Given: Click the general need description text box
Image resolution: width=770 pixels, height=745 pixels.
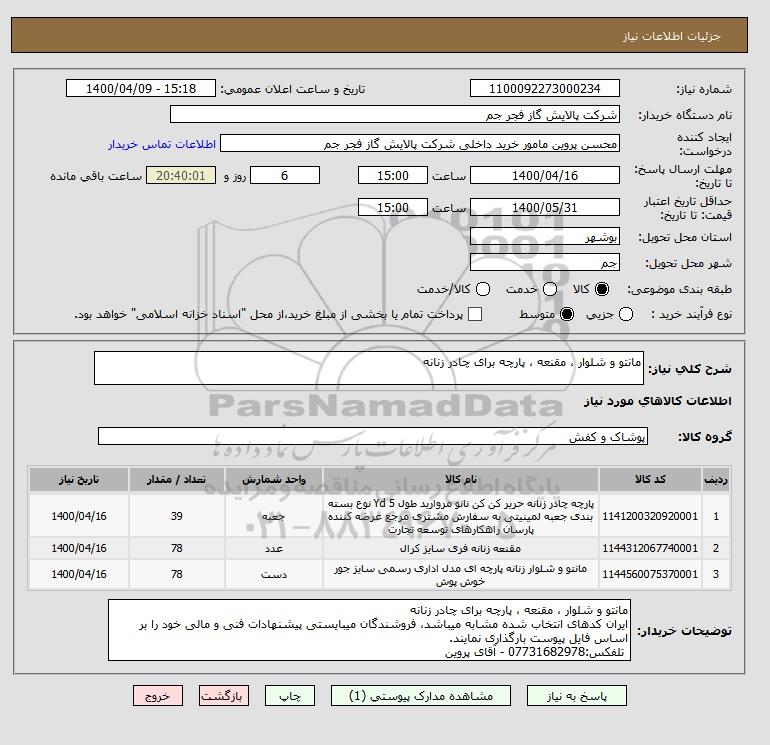Looking at the screenshot, I should pyautogui.click(x=369, y=368).
